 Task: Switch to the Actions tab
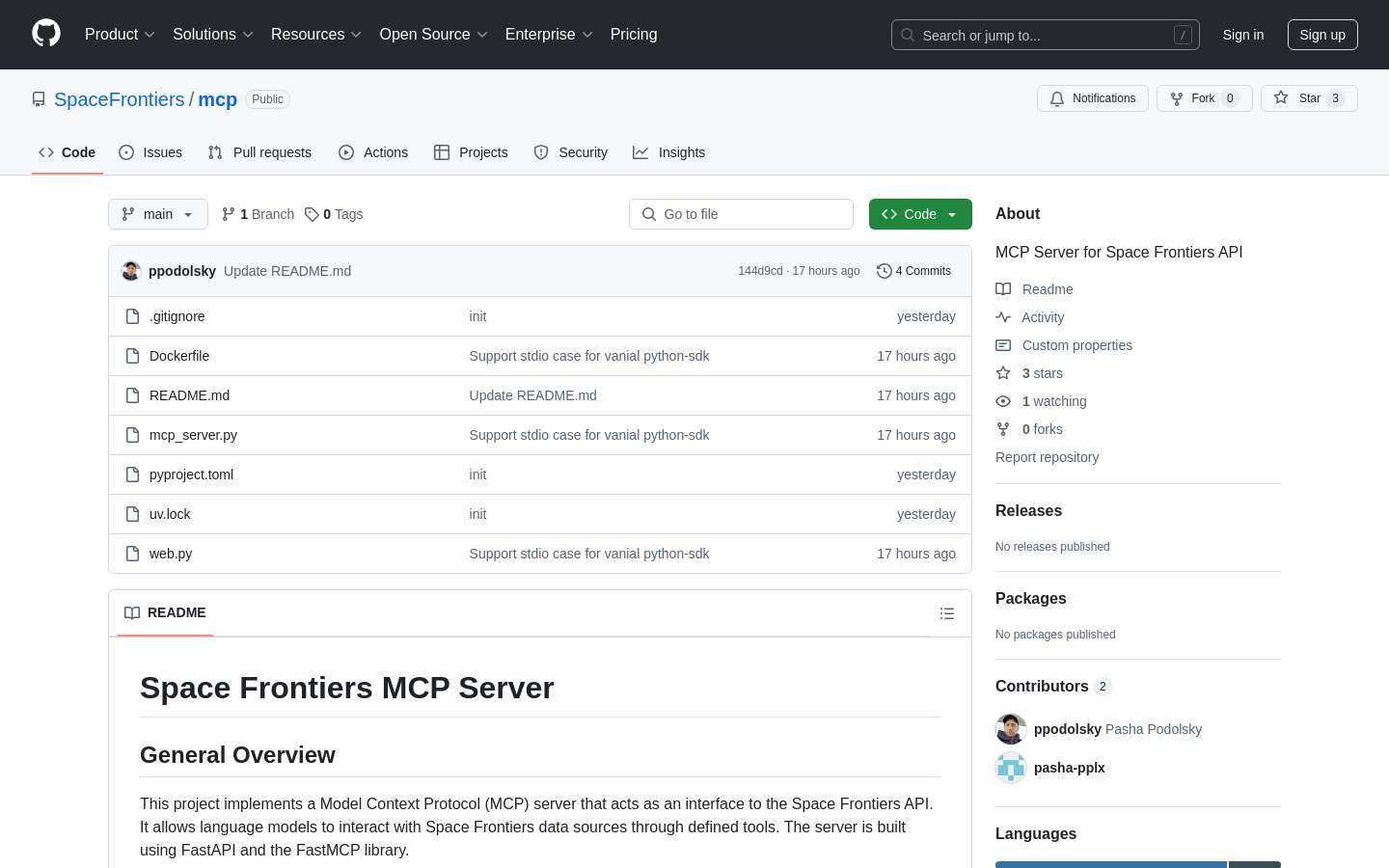[373, 152]
